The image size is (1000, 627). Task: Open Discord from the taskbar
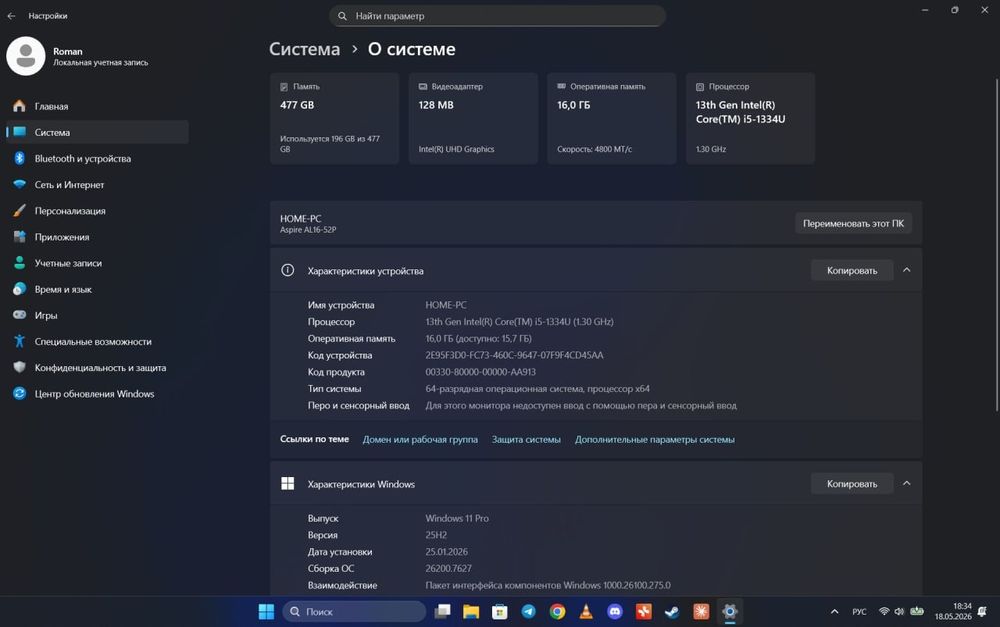[x=614, y=612]
